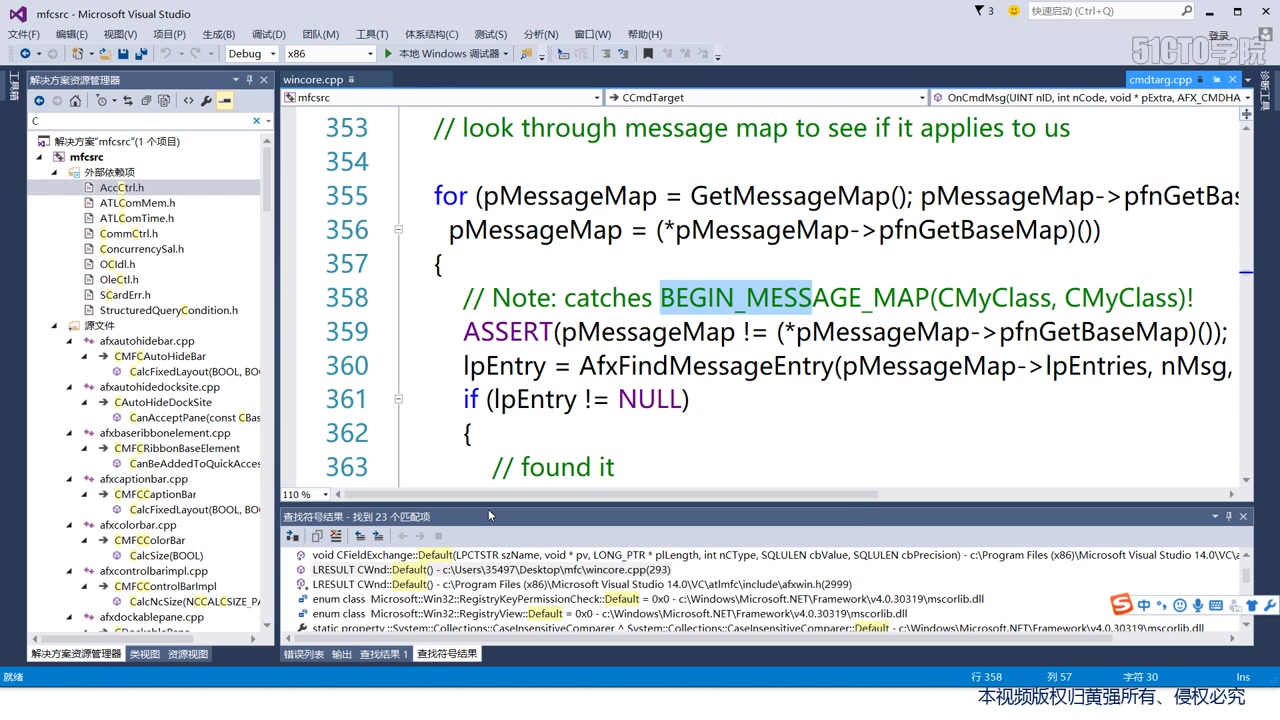Image resolution: width=1280 pixels, height=720 pixels.
Task: Open the 文件(F) menu
Action: [x=24, y=34]
